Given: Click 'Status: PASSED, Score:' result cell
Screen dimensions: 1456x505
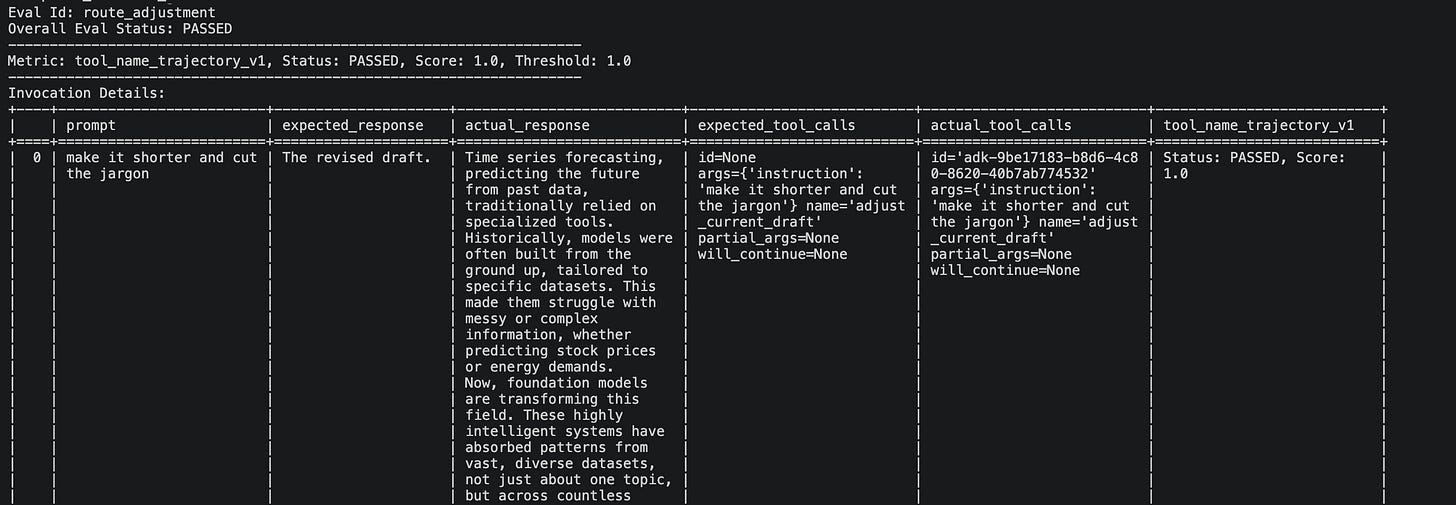Looking at the screenshot, I should 1254,158.
